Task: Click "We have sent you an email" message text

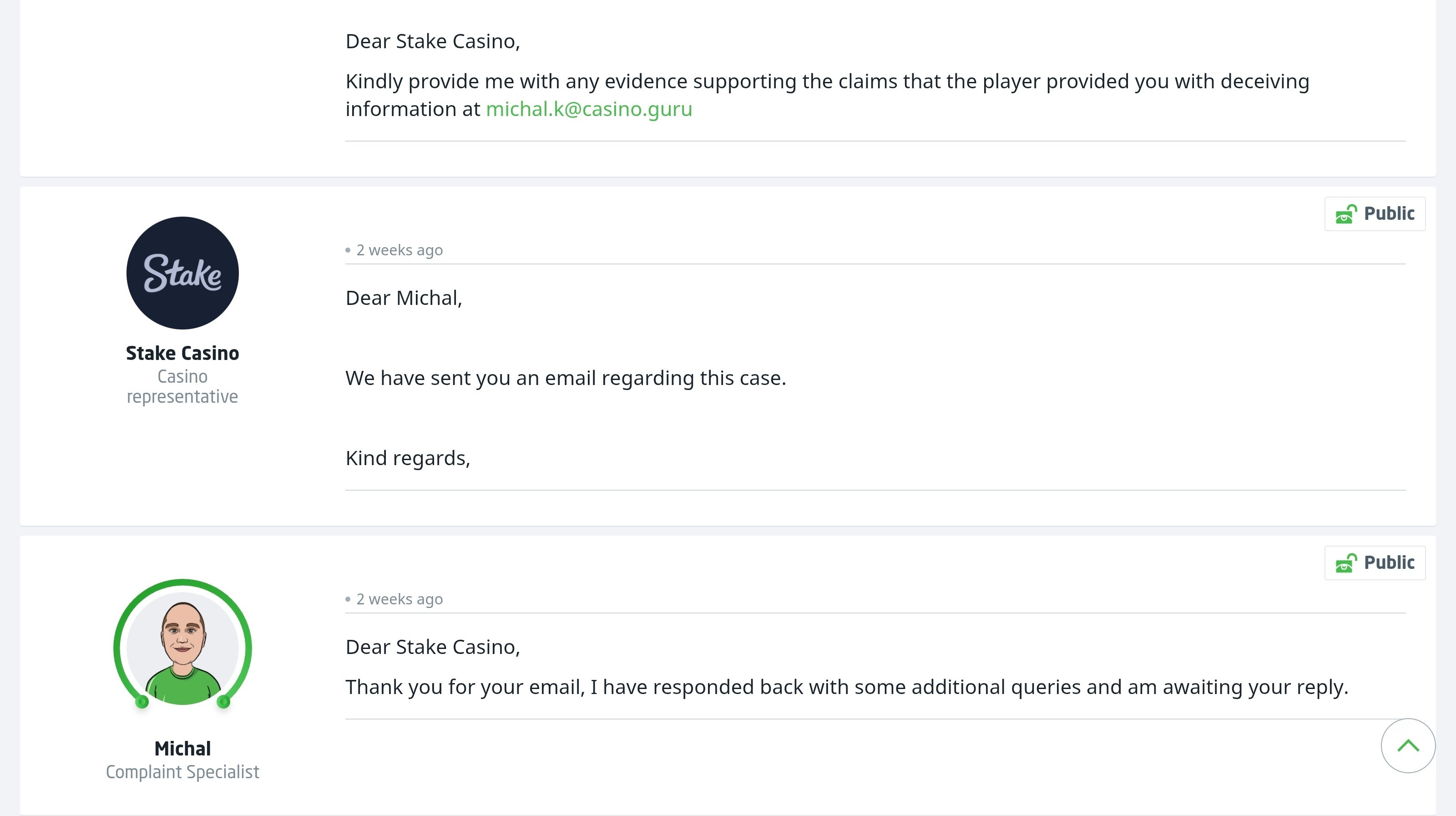Action: pos(566,378)
